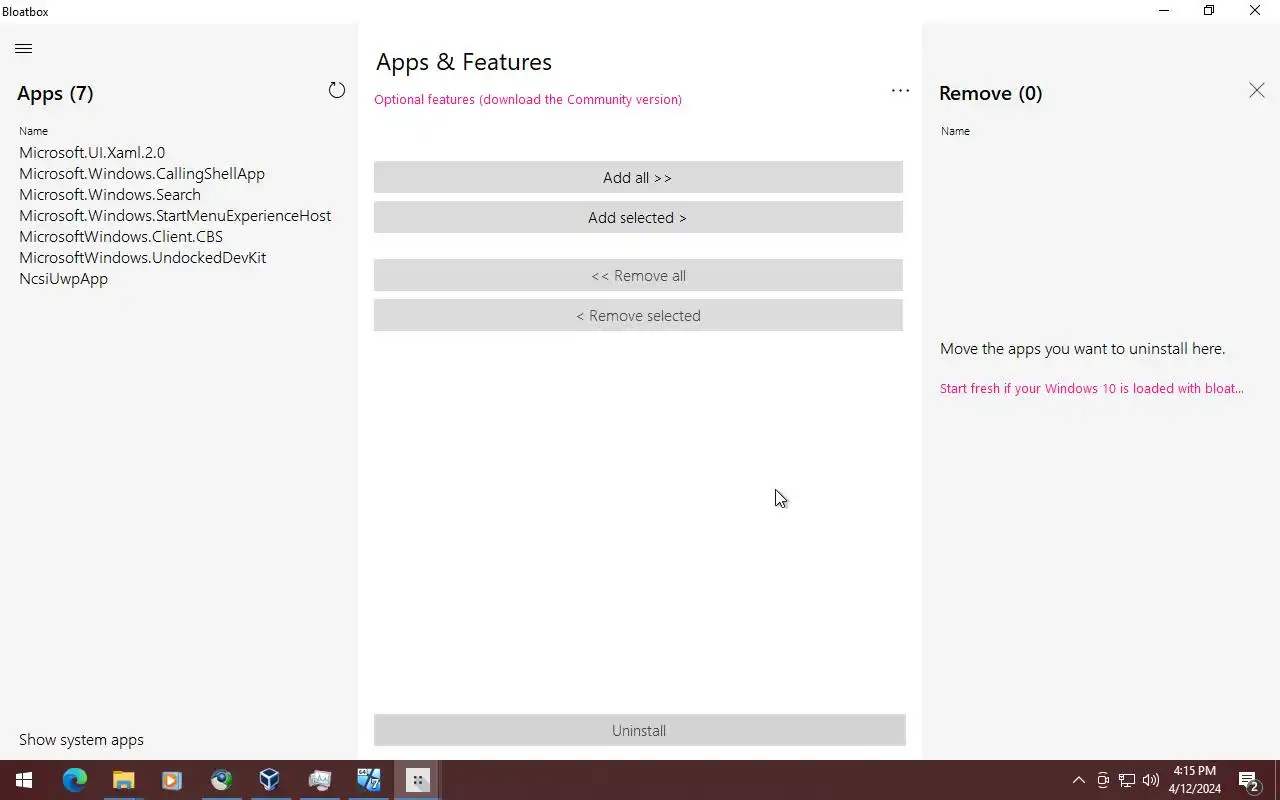Open network status tray icon
1280x800 pixels.
point(1127,780)
